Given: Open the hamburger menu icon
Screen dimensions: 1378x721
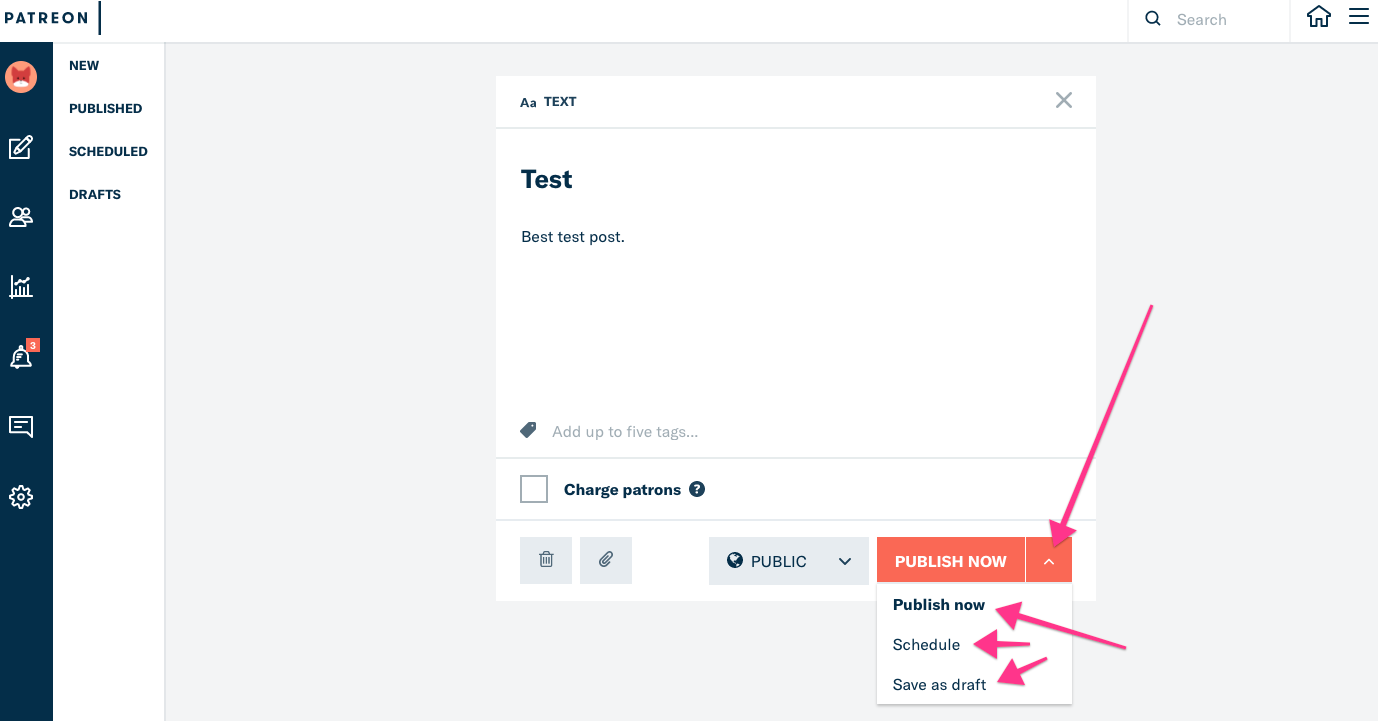Looking at the screenshot, I should click(1358, 17).
